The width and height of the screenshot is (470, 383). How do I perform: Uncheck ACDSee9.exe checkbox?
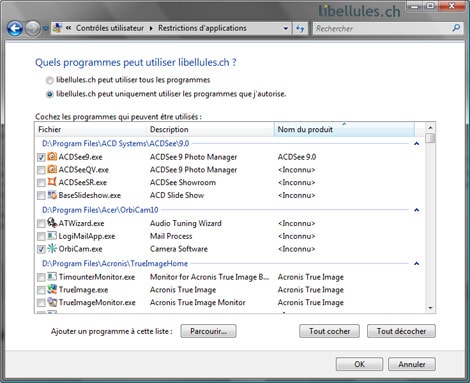coord(41,157)
